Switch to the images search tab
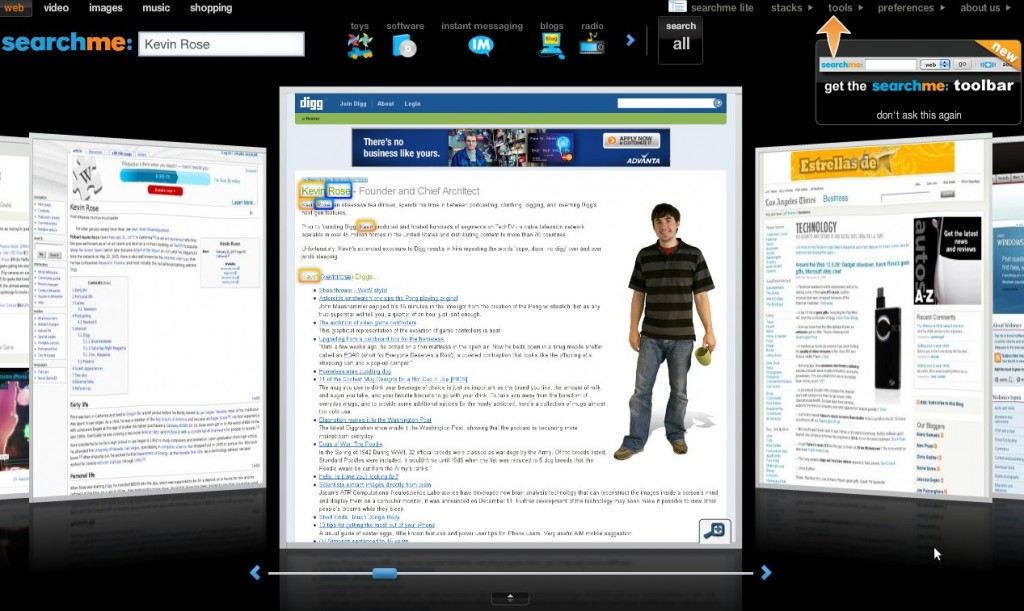Image resolution: width=1024 pixels, height=611 pixels. 106,8
